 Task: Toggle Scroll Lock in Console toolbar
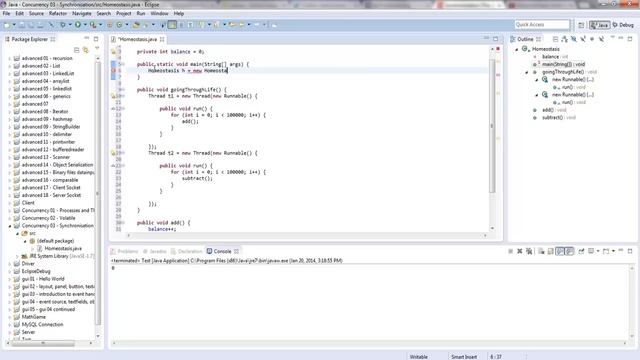point(550,251)
